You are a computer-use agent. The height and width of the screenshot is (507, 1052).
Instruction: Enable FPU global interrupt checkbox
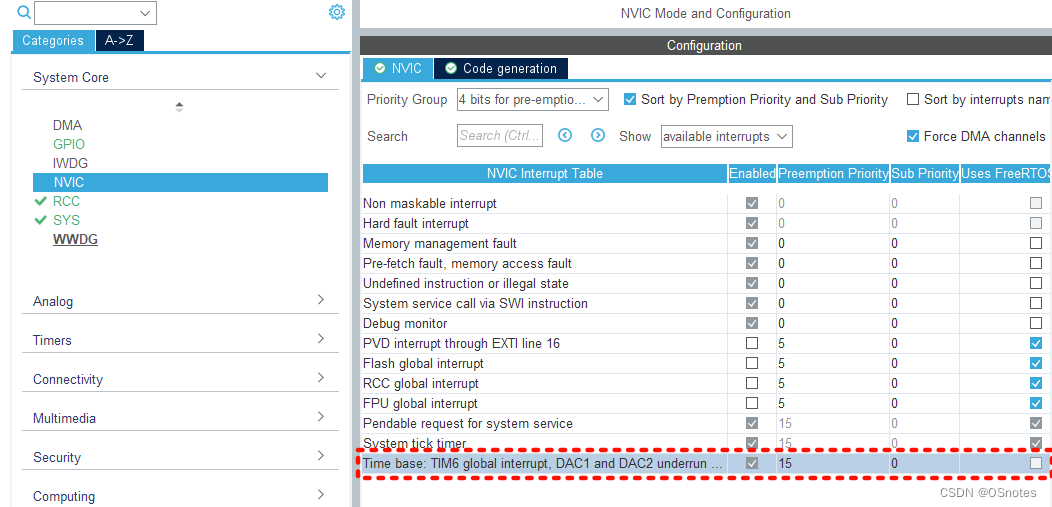[x=752, y=403]
